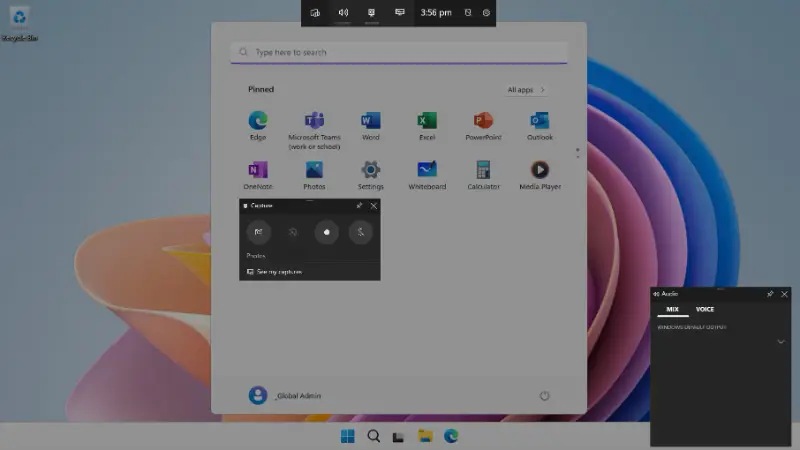The width and height of the screenshot is (800, 450).
Task: Toggle the Audio widget in Game Bar
Action: (x=343, y=13)
